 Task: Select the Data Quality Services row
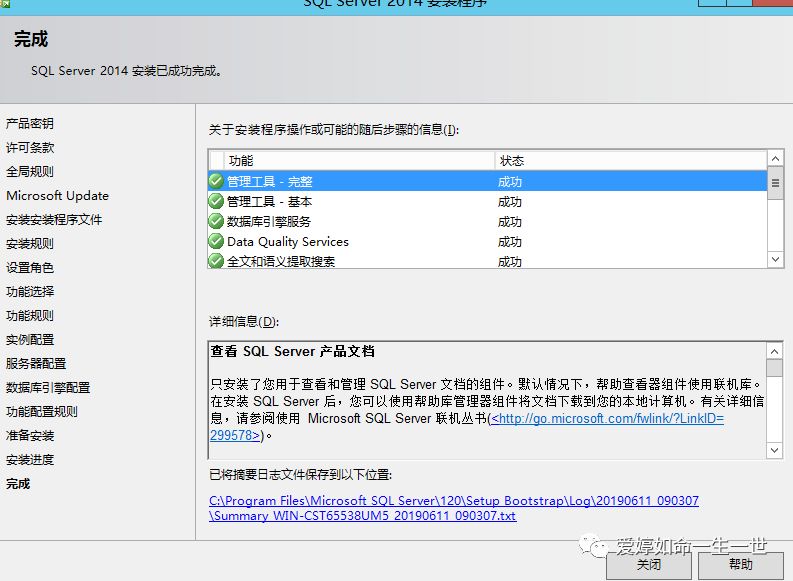[488, 241]
